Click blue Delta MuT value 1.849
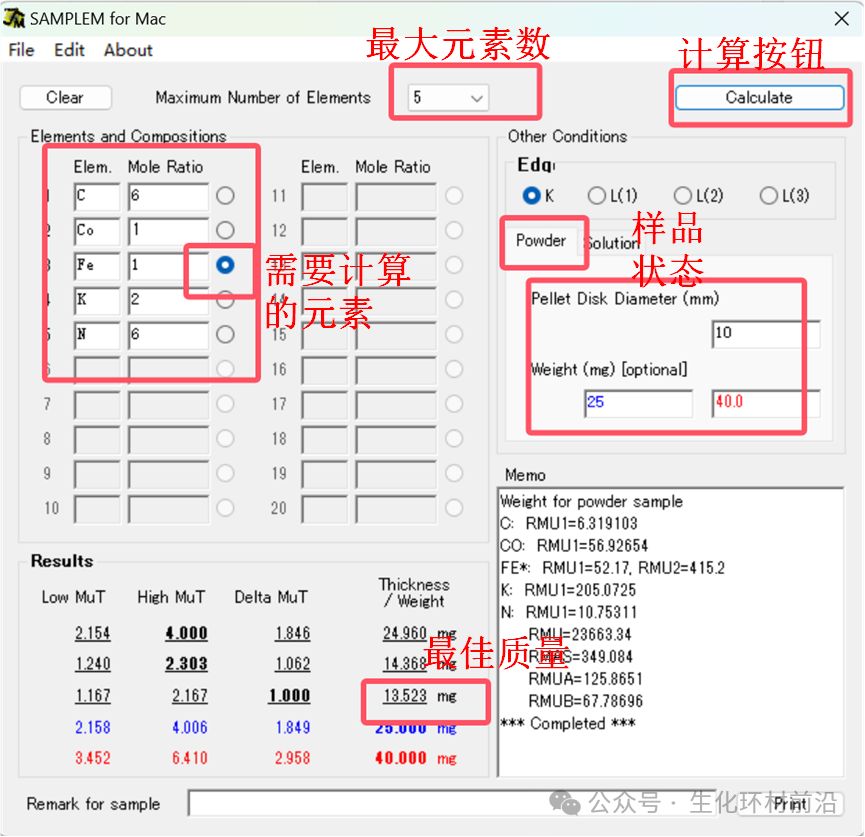The image size is (865, 837). tap(292, 727)
